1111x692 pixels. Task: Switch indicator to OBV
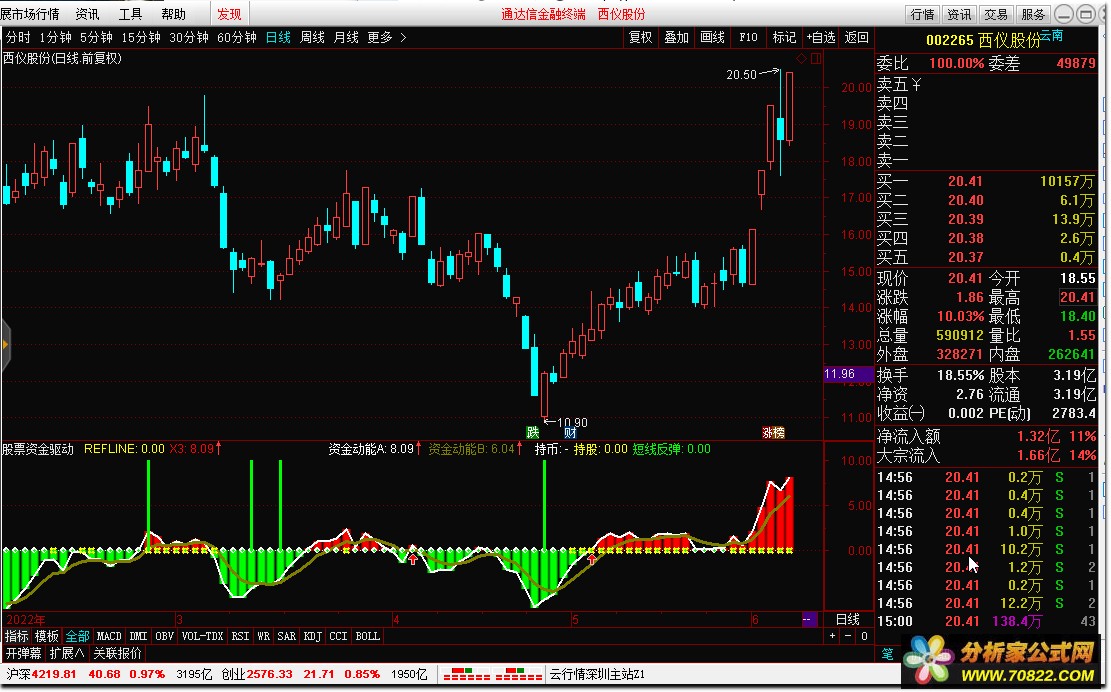tap(164, 636)
